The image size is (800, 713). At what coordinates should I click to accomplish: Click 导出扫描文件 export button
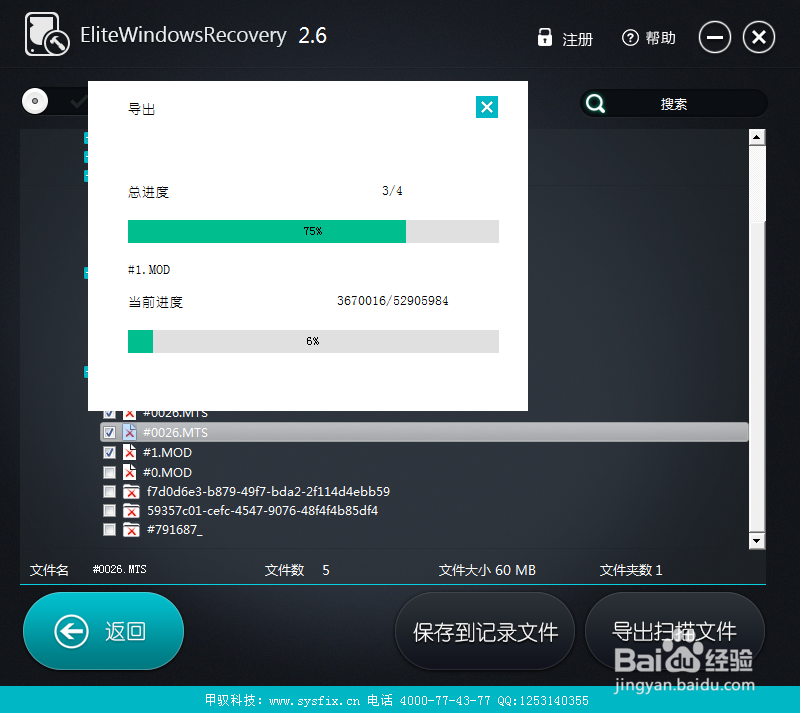674,631
